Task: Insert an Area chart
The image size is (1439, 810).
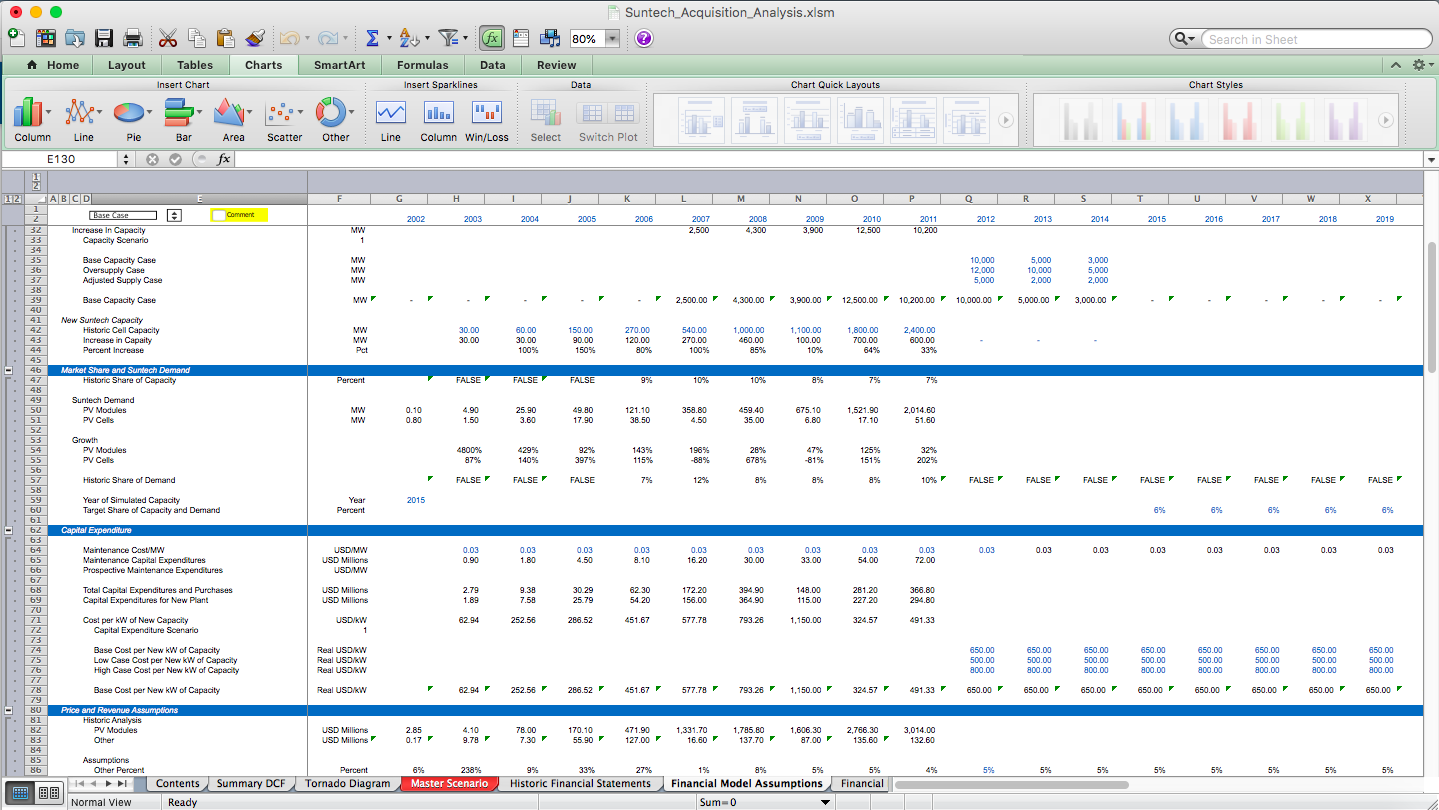Action: click(x=233, y=119)
